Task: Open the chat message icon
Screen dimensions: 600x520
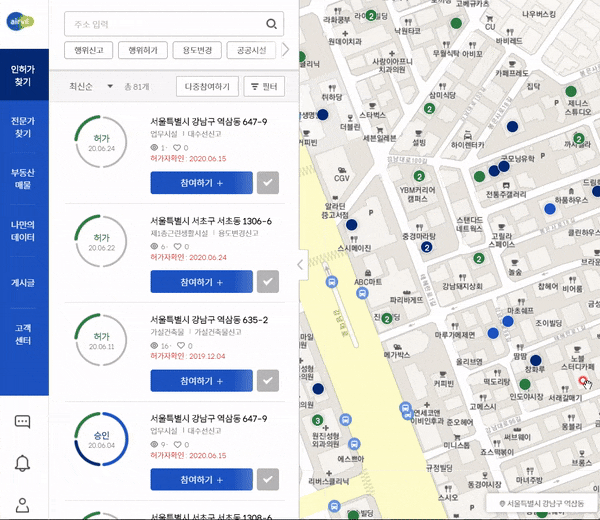Action: click(x=22, y=421)
